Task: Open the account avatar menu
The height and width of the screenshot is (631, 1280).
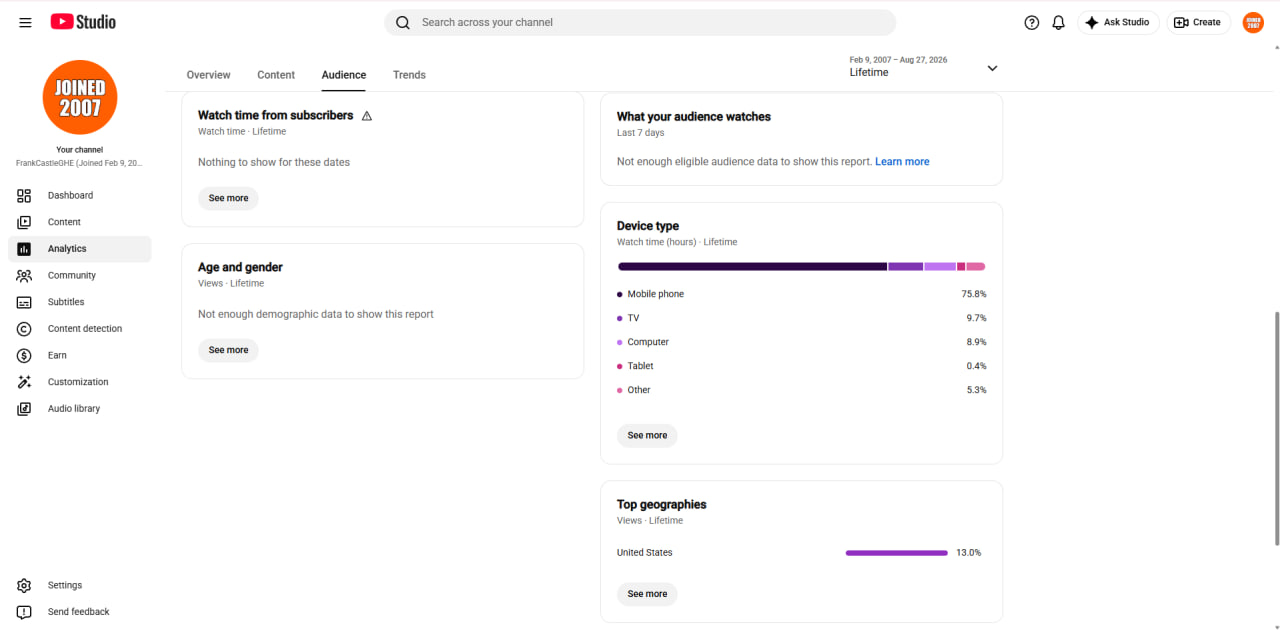Action: (1253, 22)
